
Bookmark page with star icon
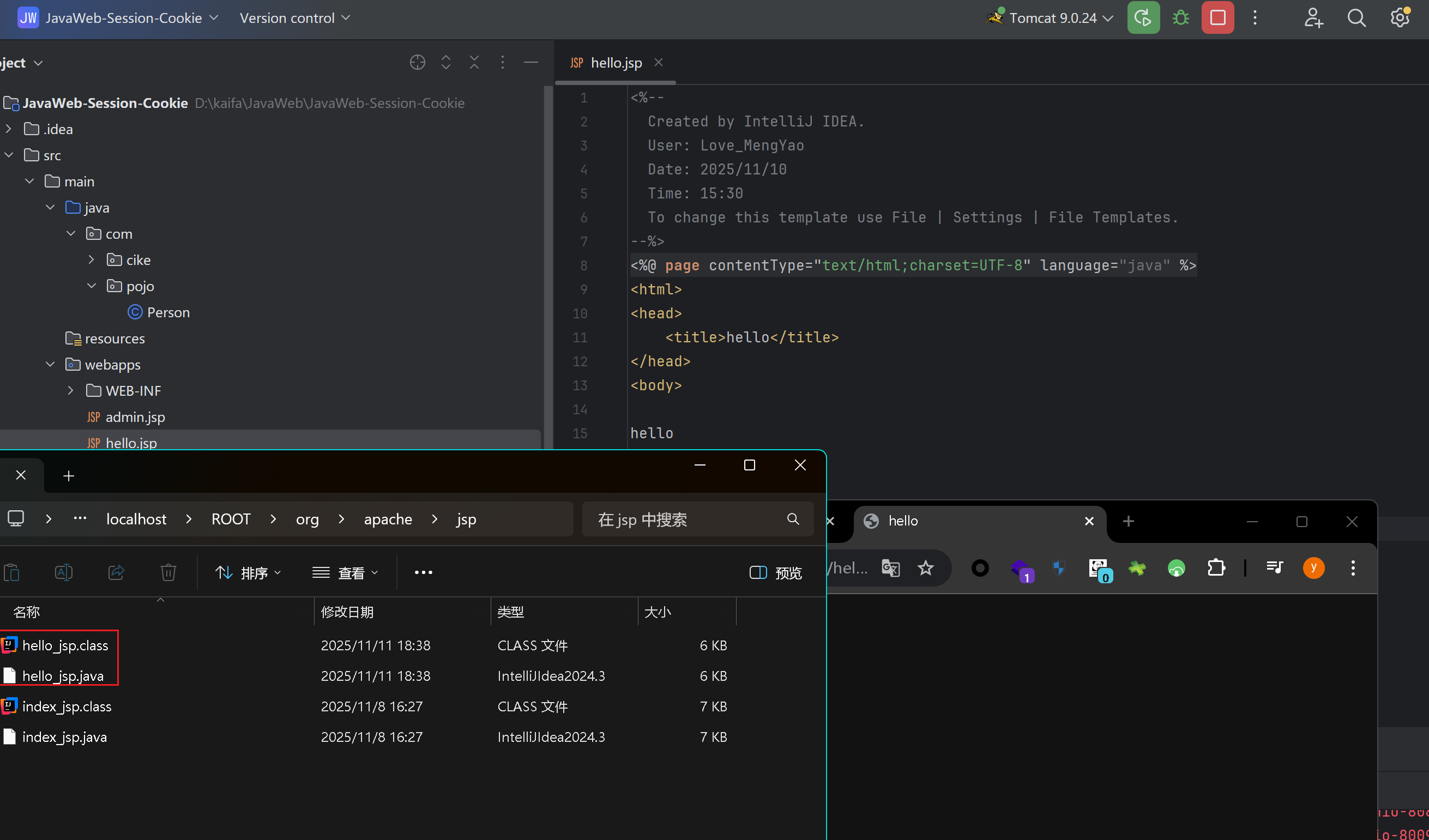tap(925, 568)
